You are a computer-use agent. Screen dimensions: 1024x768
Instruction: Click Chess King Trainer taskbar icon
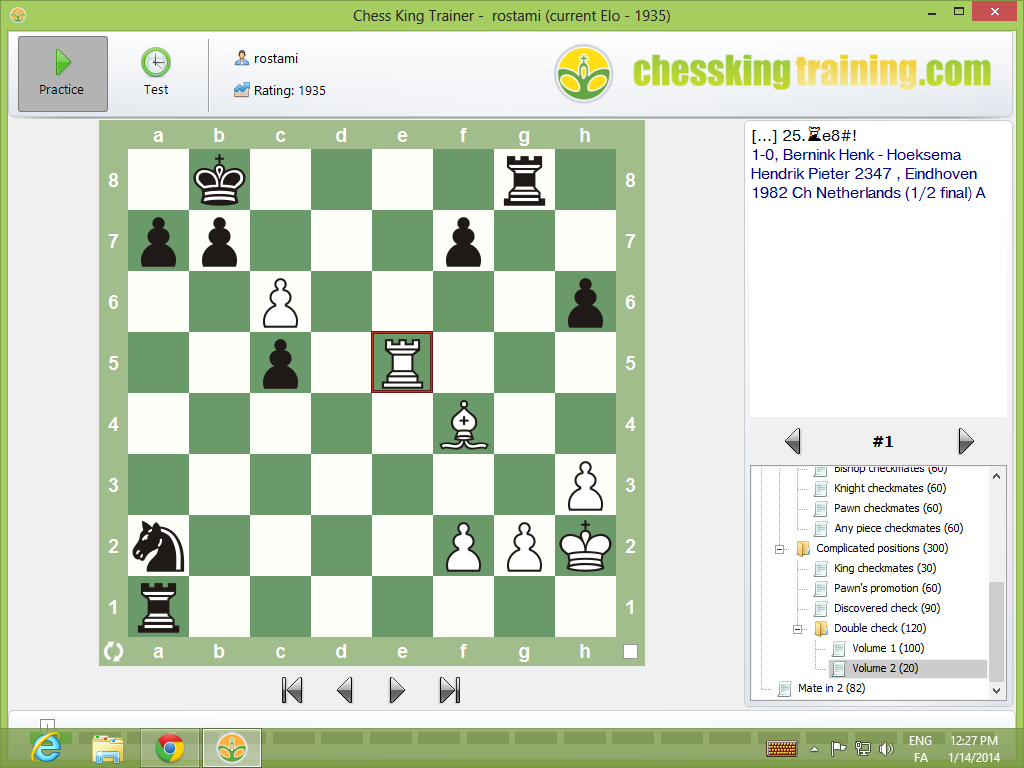pyautogui.click(x=232, y=748)
